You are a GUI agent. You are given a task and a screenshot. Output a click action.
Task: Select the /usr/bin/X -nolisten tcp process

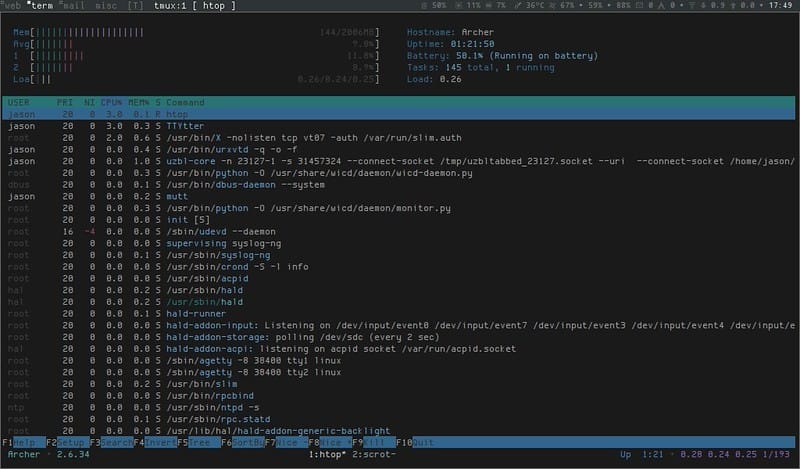click(x=398, y=138)
